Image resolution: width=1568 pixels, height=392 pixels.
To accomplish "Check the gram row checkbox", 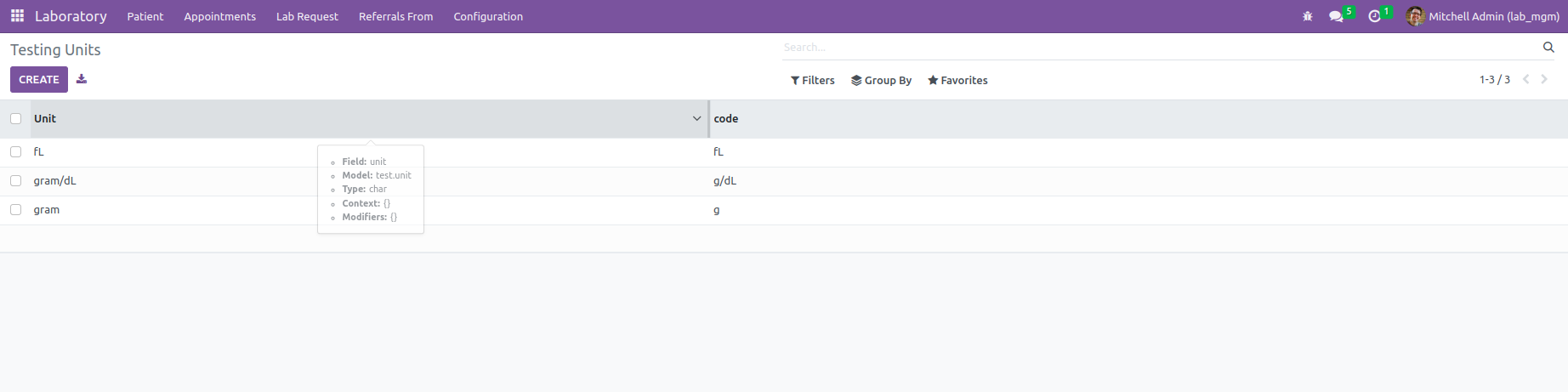I will pos(15,209).
